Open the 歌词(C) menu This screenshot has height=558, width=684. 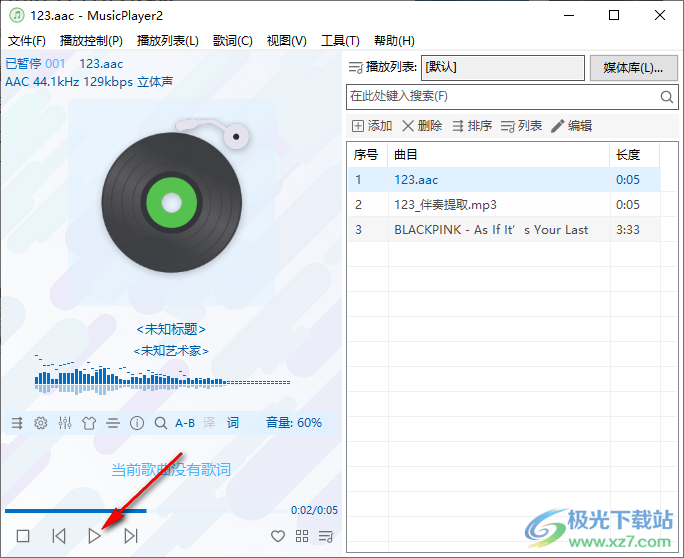(x=233, y=41)
